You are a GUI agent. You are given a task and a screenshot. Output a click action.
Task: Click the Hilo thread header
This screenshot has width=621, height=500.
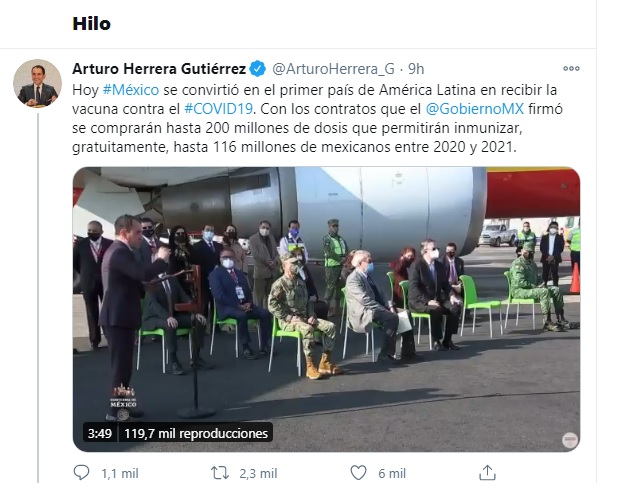point(91,24)
